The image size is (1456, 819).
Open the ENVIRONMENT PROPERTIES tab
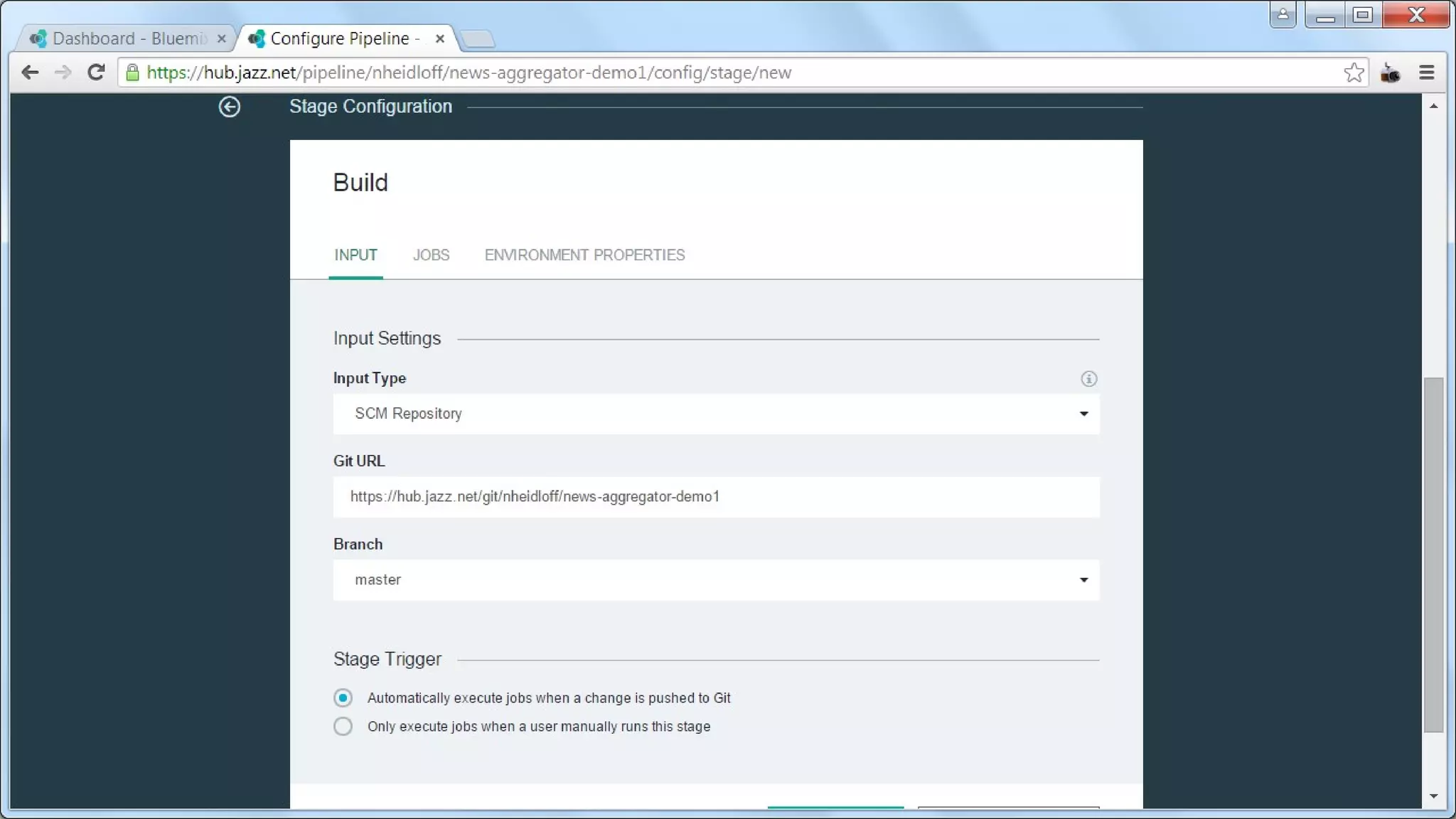pos(584,255)
